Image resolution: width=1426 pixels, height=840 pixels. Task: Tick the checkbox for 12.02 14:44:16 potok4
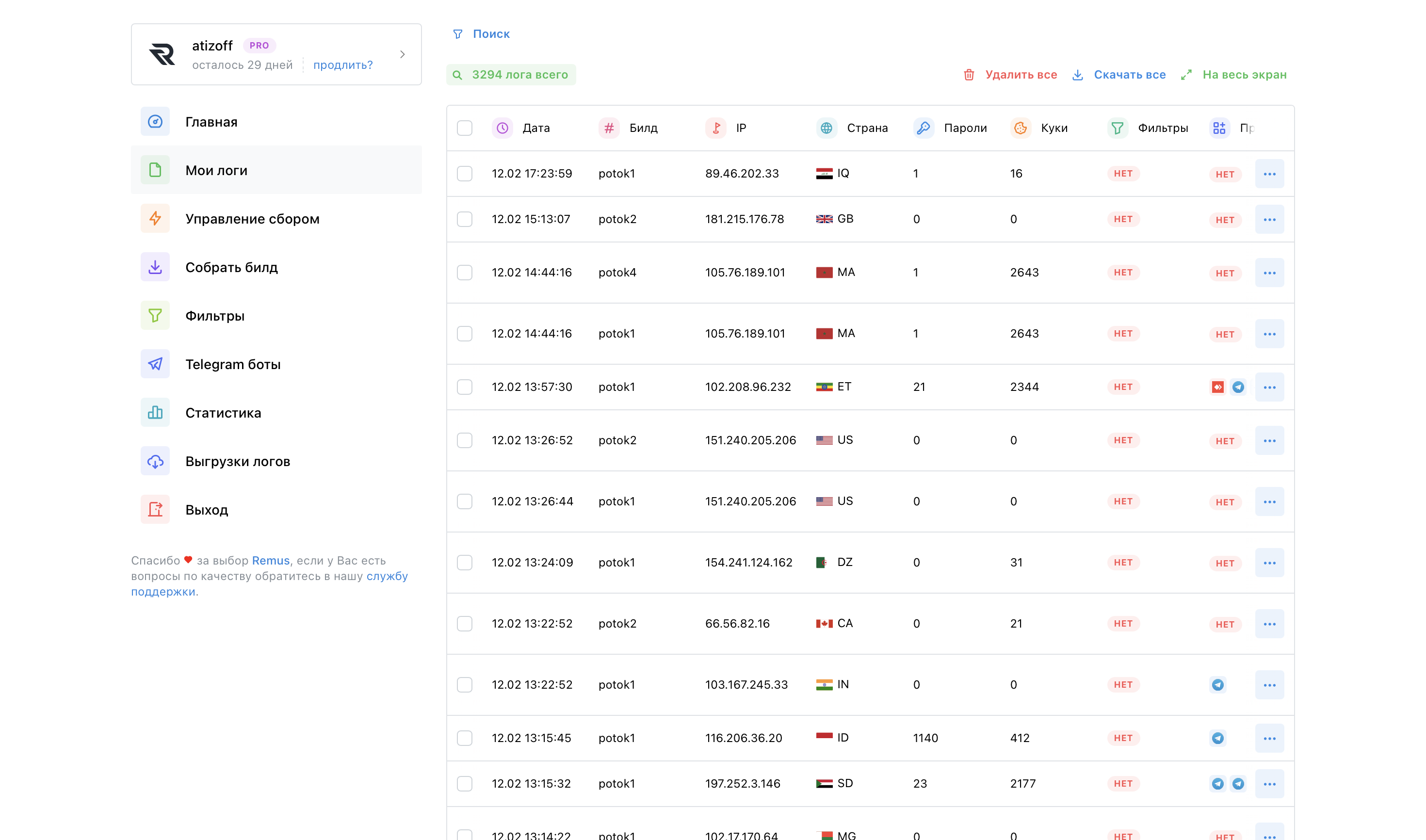click(465, 272)
